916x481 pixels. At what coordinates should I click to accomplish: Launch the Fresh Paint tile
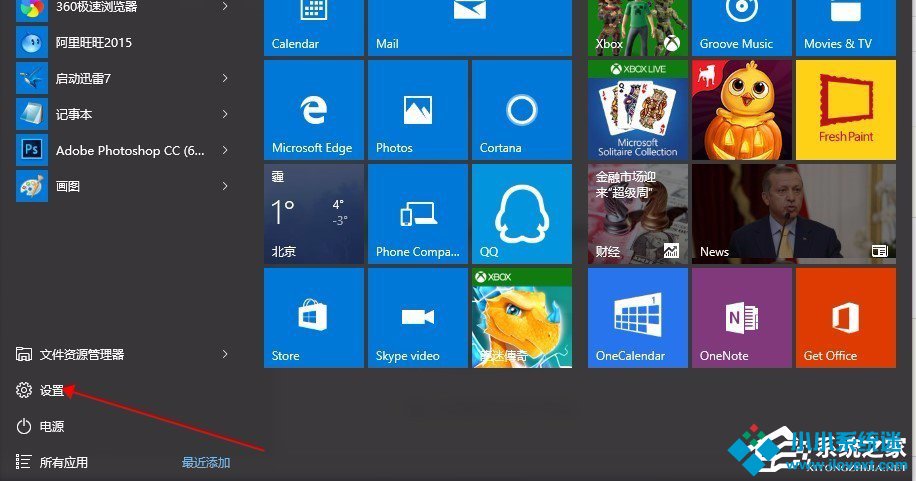(845, 110)
